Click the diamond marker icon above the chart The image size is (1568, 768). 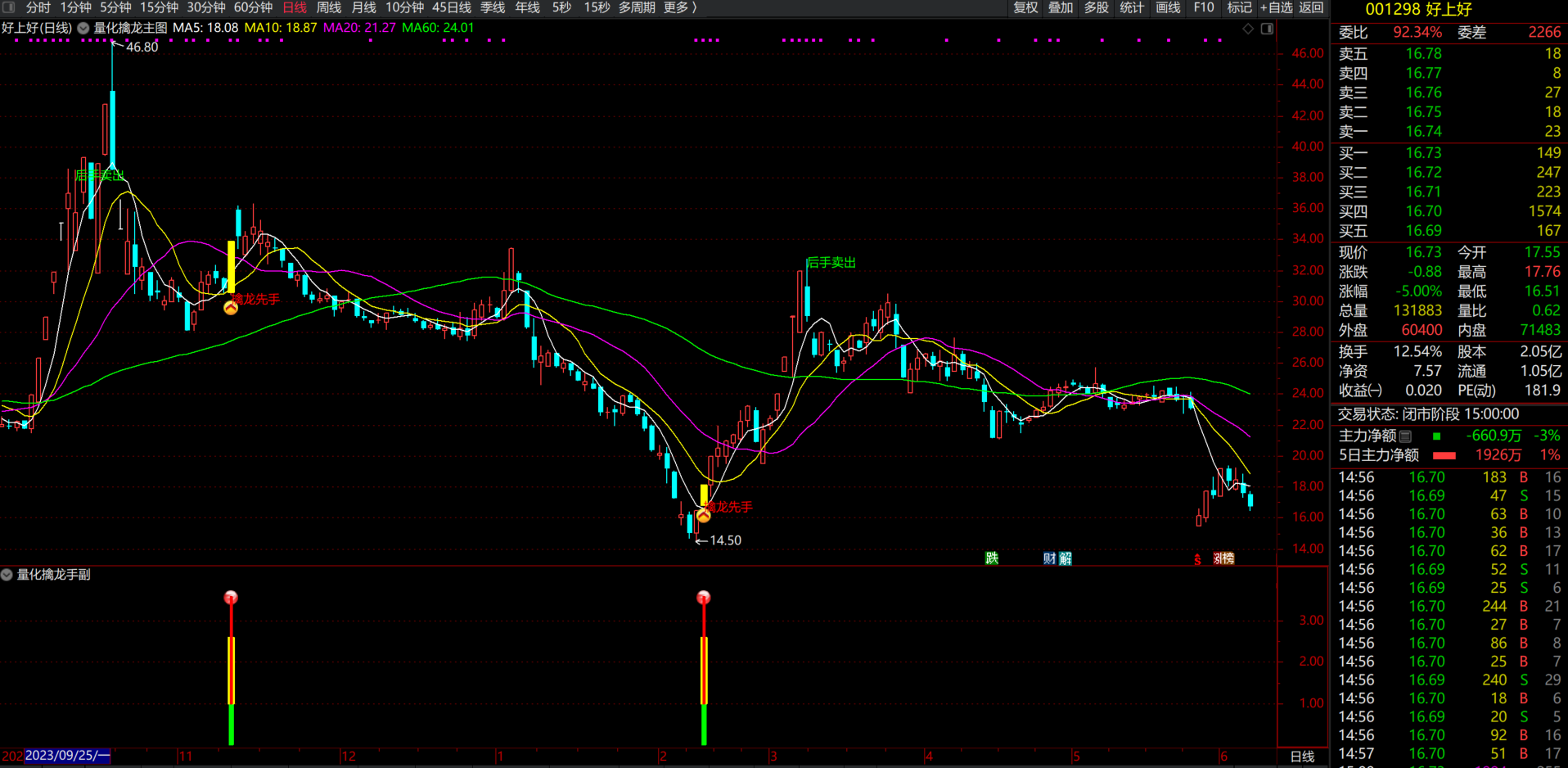pos(1248,29)
